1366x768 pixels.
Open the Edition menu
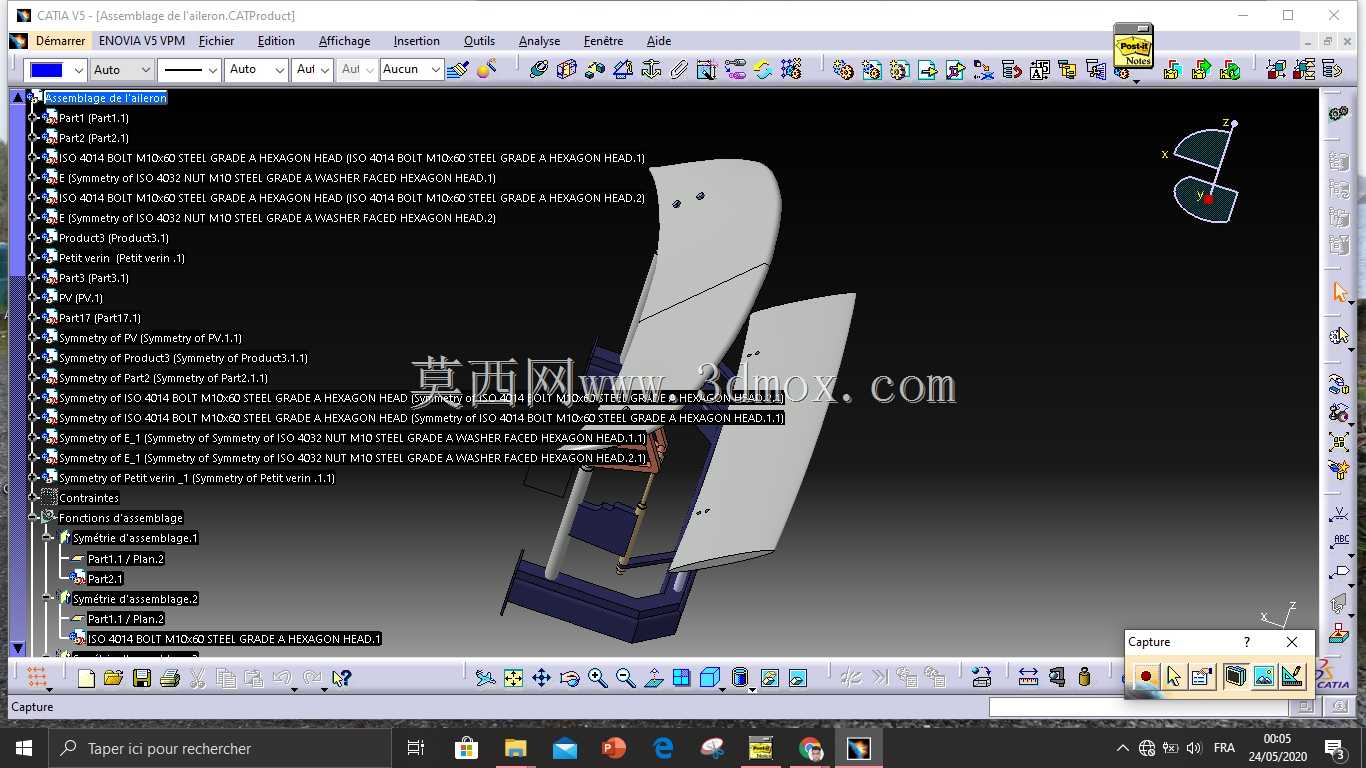tap(276, 41)
